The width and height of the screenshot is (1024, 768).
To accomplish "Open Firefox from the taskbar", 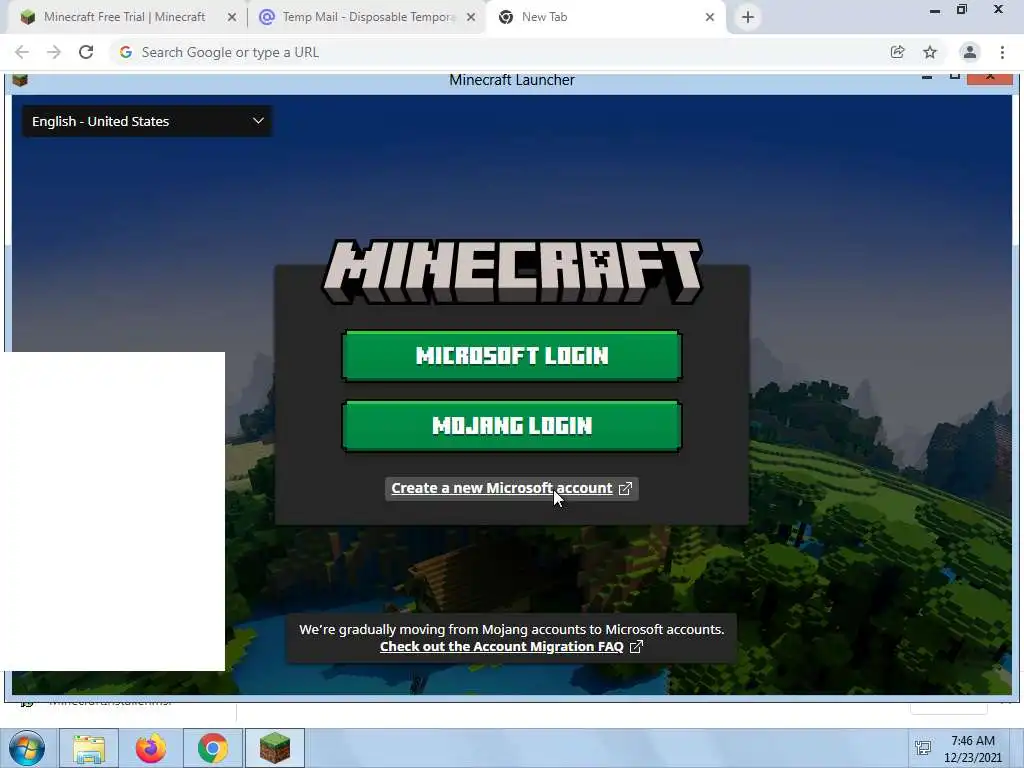I will 151,748.
